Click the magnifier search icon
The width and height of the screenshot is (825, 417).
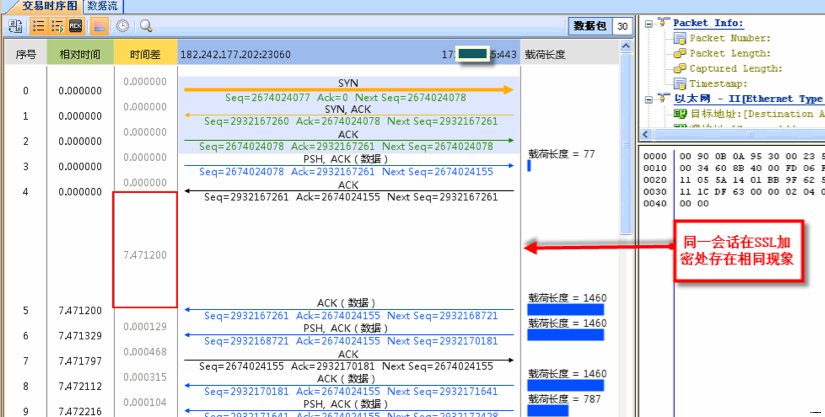tap(146, 26)
